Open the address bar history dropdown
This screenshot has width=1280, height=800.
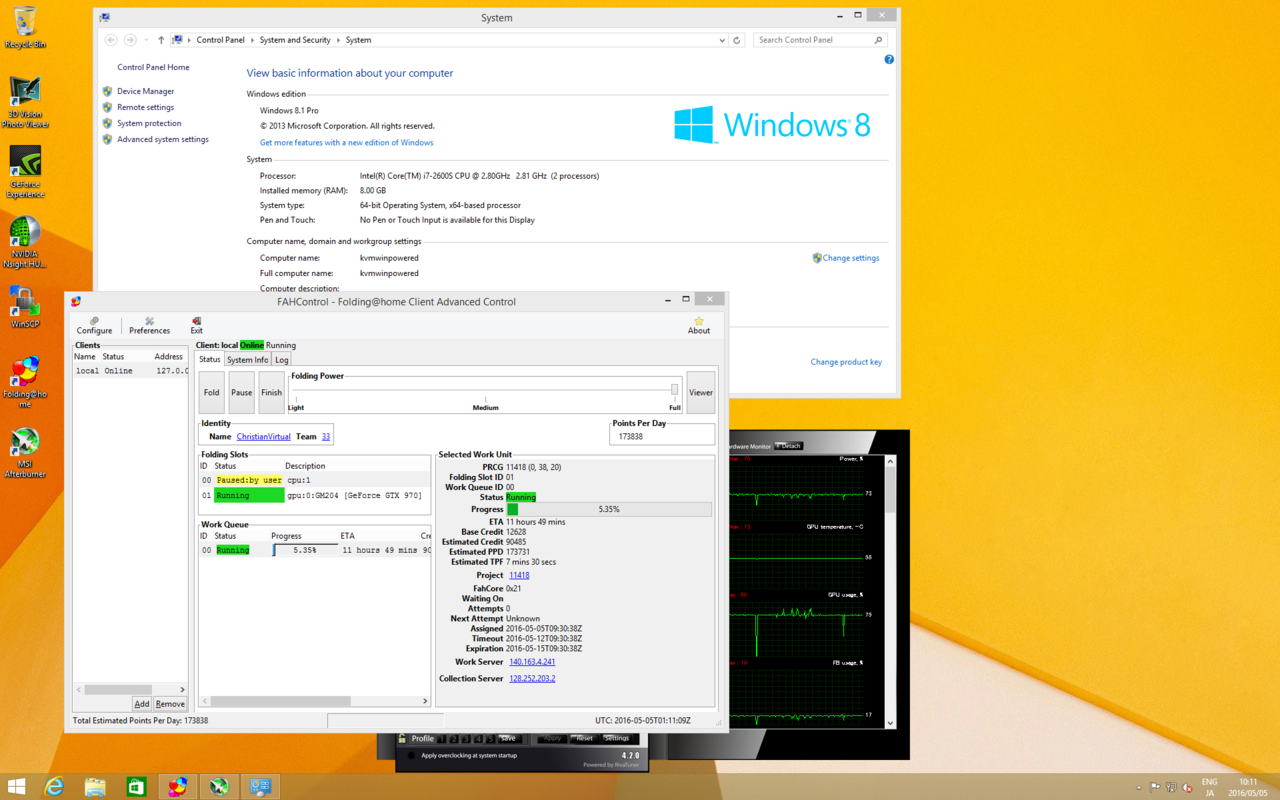click(x=722, y=40)
